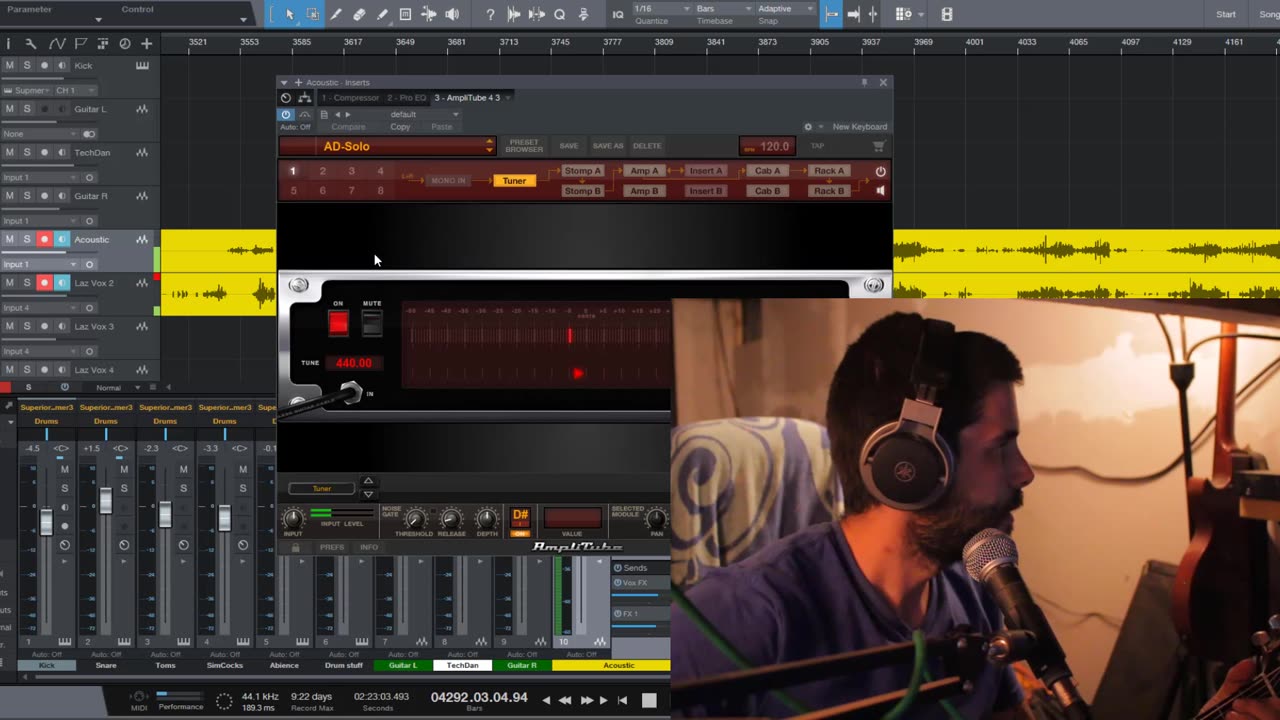Toggle the AmpliTube tuner ON switch
Image resolution: width=1280 pixels, height=720 pixels.
pyautogui.click(x=338, y=322)
